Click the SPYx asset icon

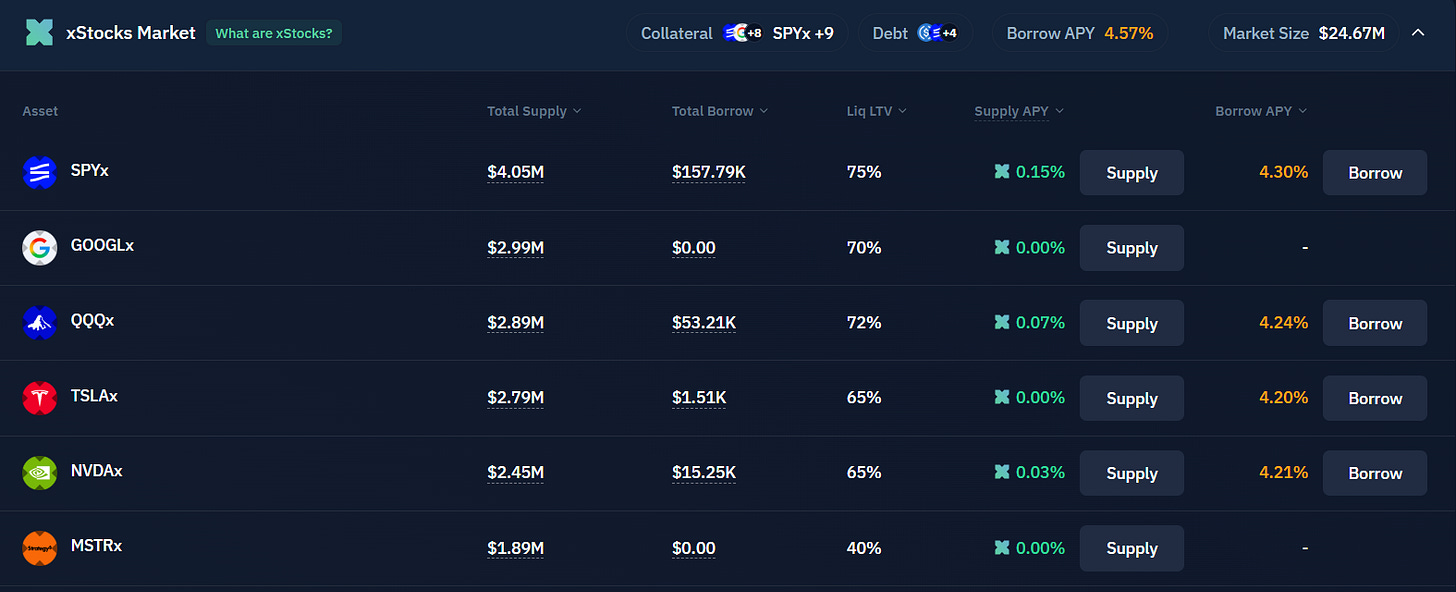(40, 173)
